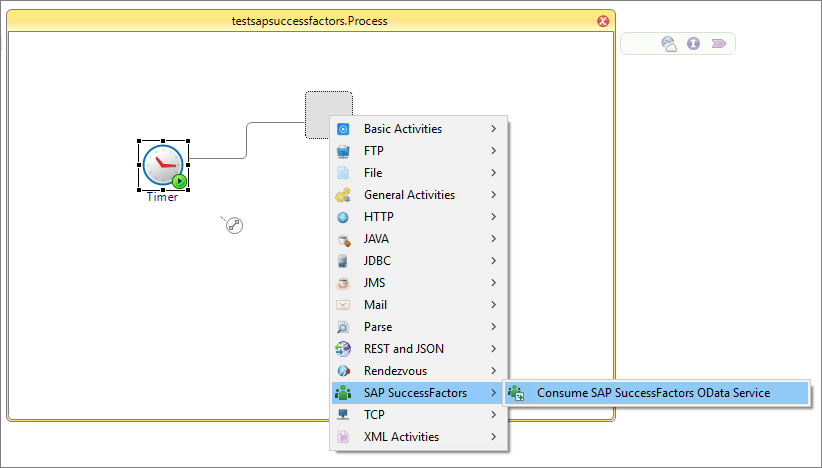The image size is (822, 468).
Task: Expand the HTTP submenu arrow
Action: pos(493,216)
